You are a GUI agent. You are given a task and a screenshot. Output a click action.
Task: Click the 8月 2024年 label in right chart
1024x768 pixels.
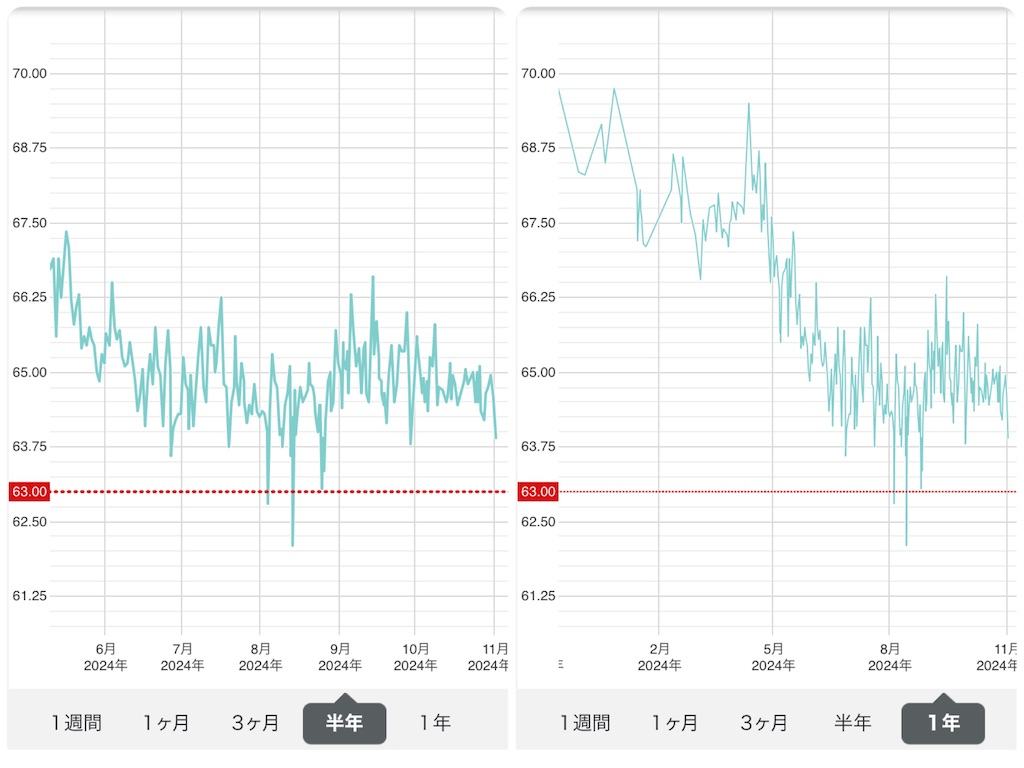pyautogui.click(x=889, y=657)
